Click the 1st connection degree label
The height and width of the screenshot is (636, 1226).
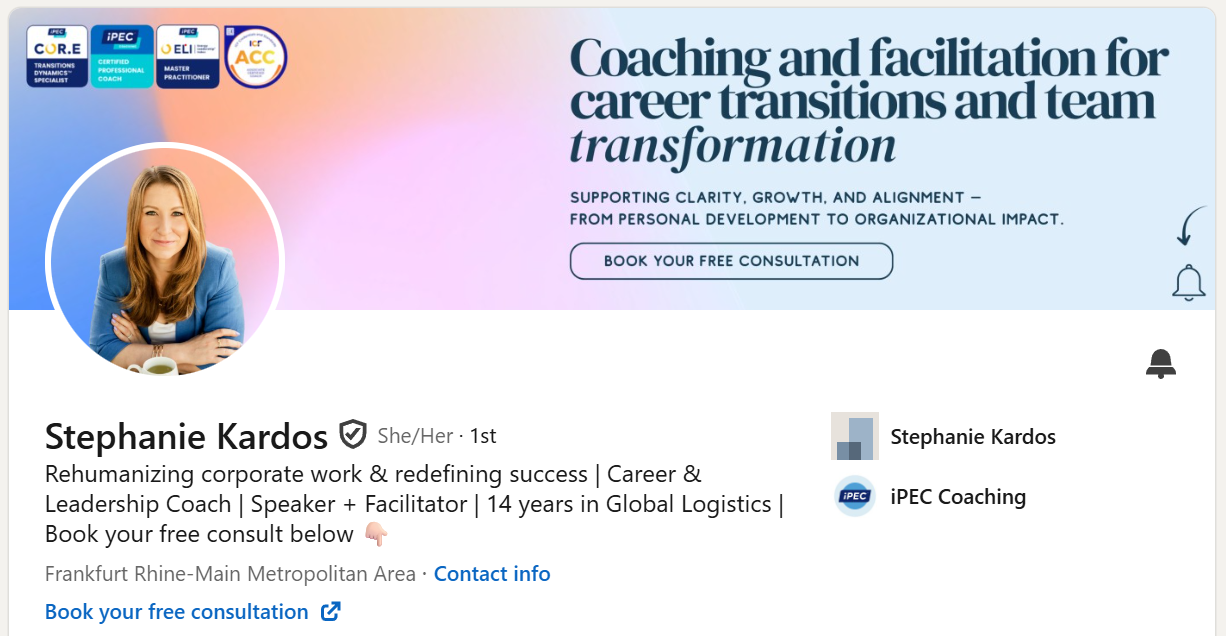point(481,436)
